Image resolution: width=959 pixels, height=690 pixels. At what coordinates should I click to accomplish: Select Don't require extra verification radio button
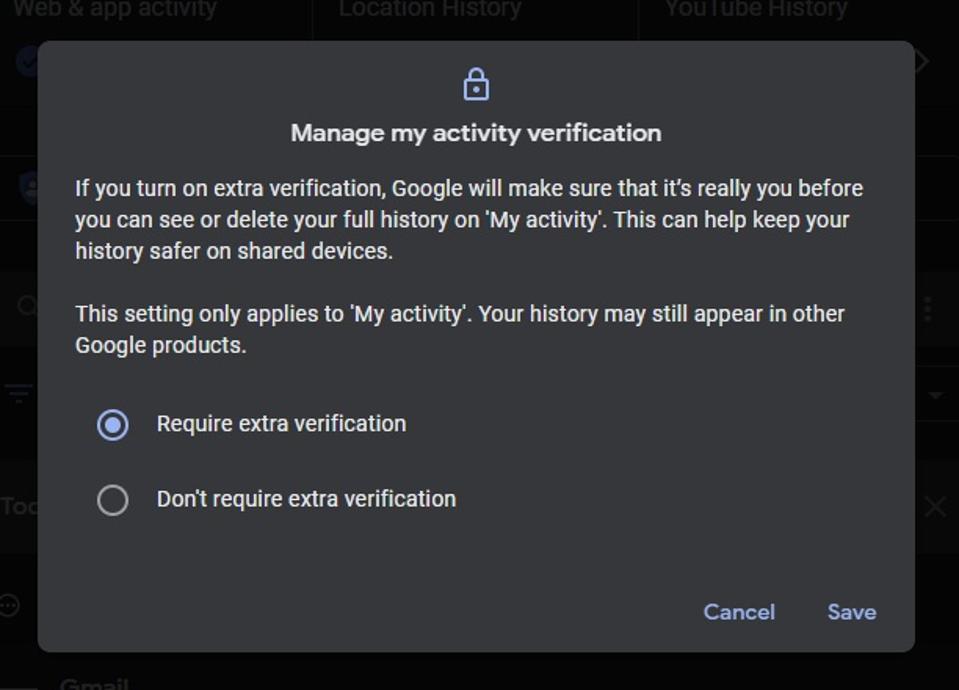pyautogui.click(x=112, y=499)
